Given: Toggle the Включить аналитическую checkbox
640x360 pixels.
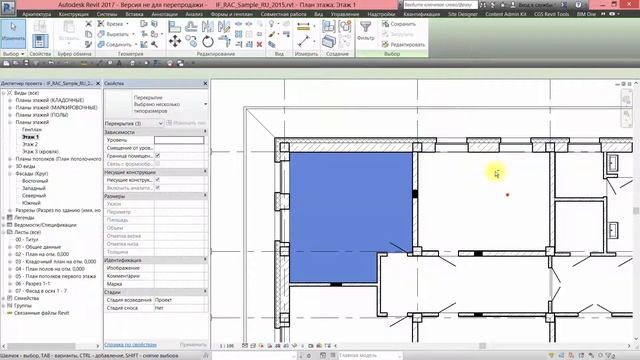Looking at the screenshot, I should pyautogui.click(x=158, y=188).
